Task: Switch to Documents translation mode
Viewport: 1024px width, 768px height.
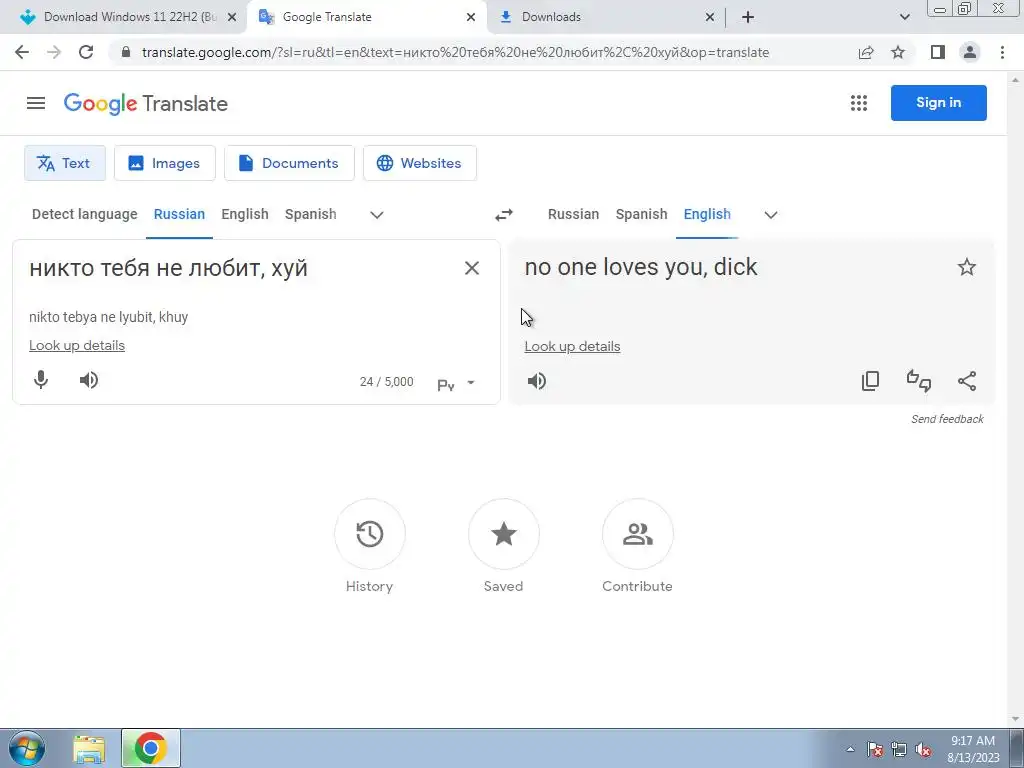Action: click(x=289, y=163)
